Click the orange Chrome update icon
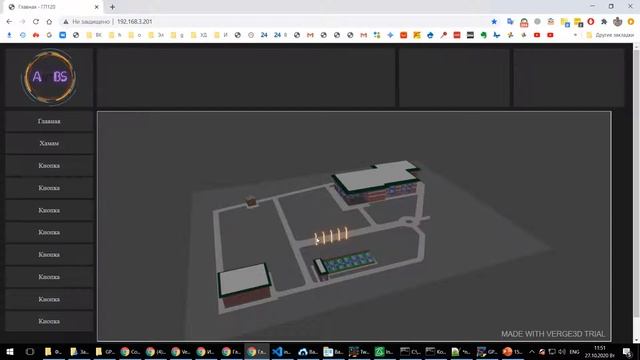 (631, 22)
